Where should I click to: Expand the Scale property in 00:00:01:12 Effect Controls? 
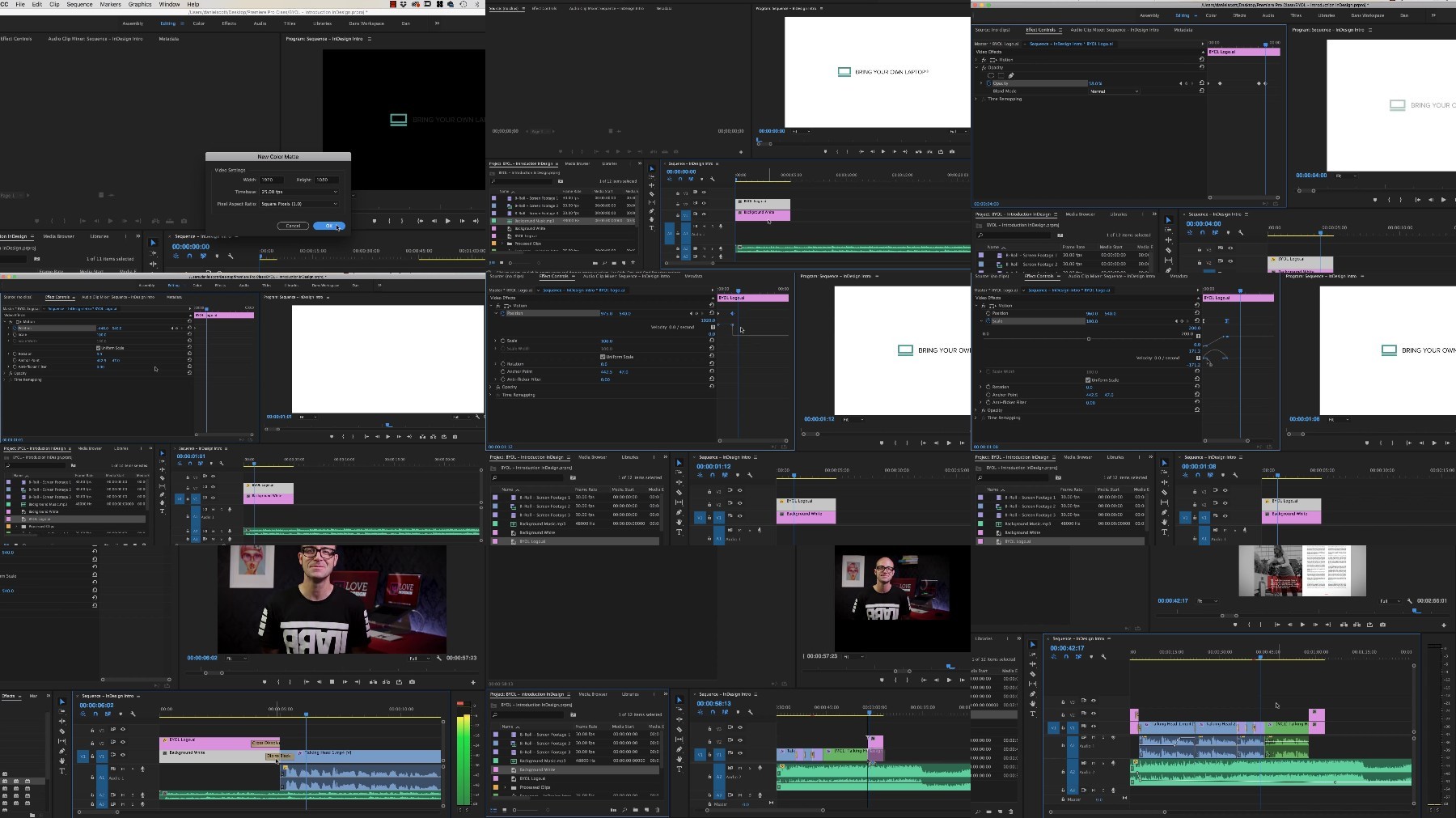(x=496, y=341)
